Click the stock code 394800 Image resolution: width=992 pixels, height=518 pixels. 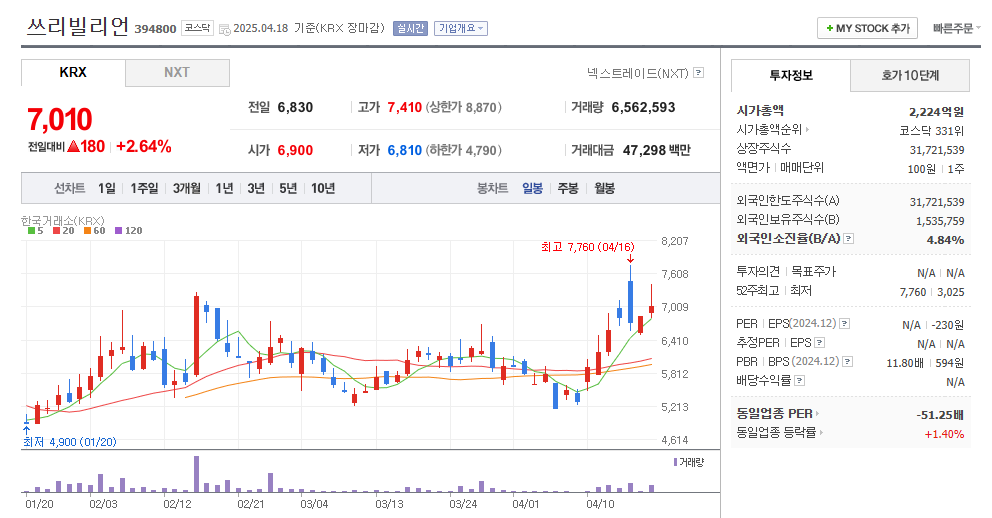(x=155, y=29)
